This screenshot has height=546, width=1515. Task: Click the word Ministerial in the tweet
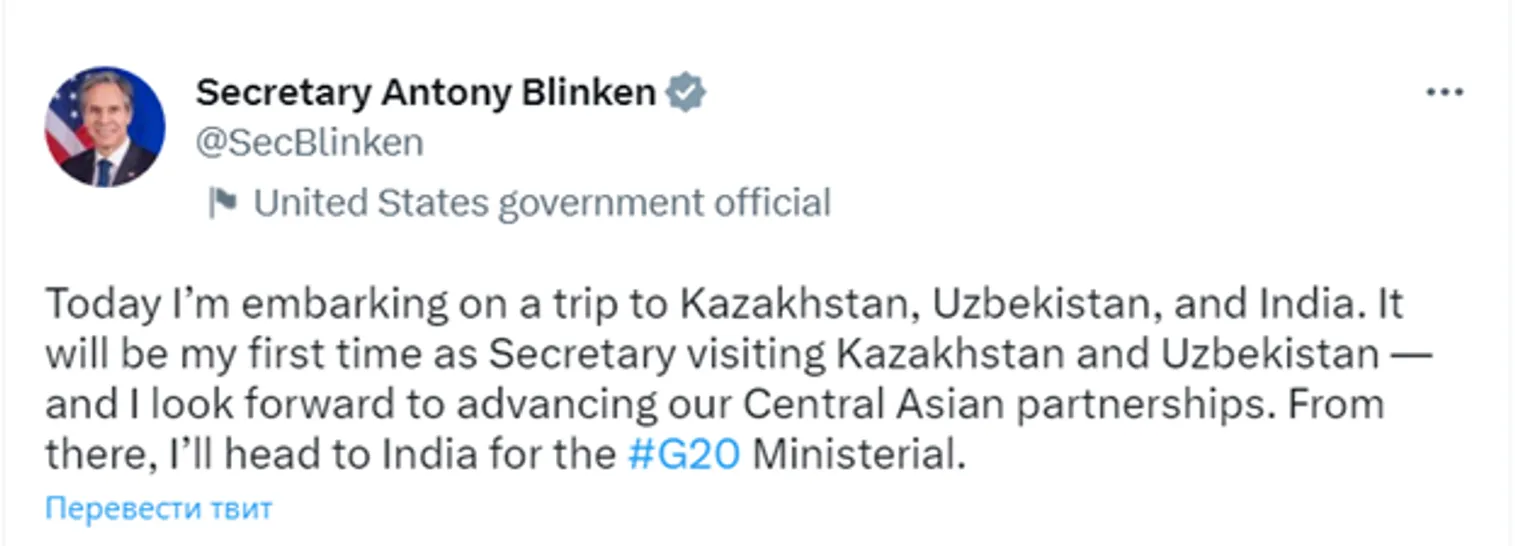[x=859, y=455]
